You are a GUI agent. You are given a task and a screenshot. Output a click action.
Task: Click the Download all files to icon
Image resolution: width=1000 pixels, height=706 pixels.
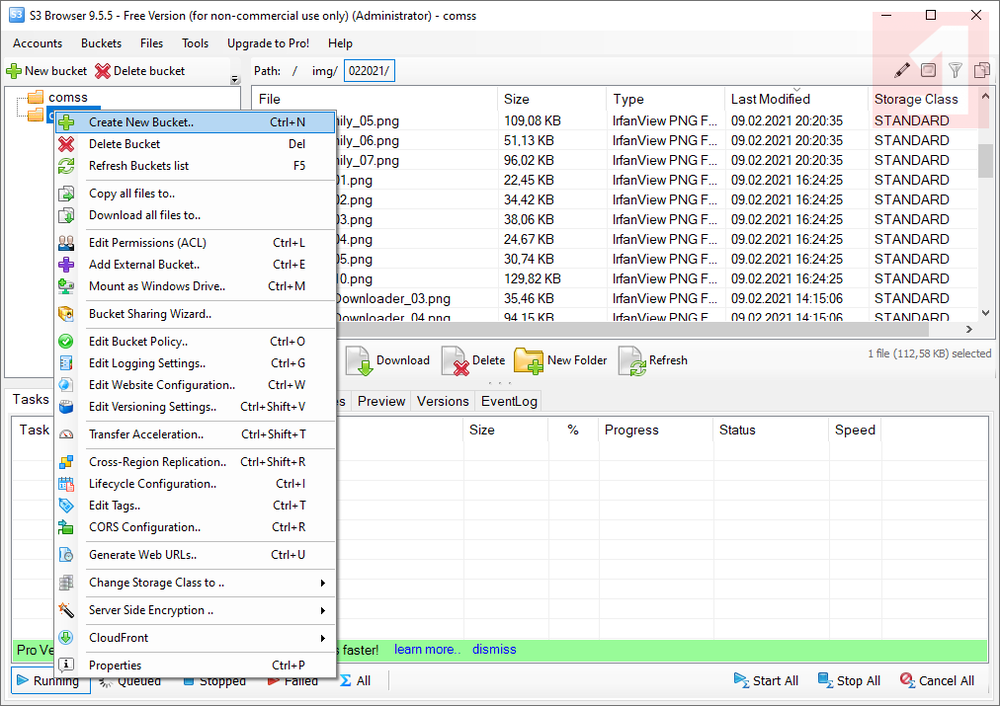point(66,215)
